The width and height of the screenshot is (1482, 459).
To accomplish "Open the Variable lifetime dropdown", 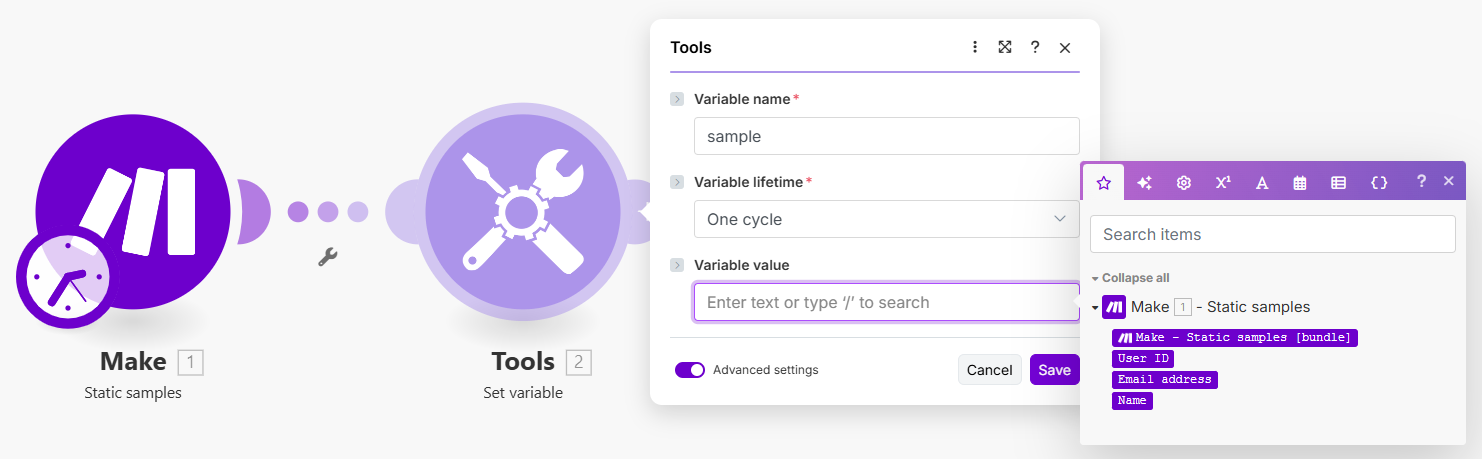I will coord(886,219).
